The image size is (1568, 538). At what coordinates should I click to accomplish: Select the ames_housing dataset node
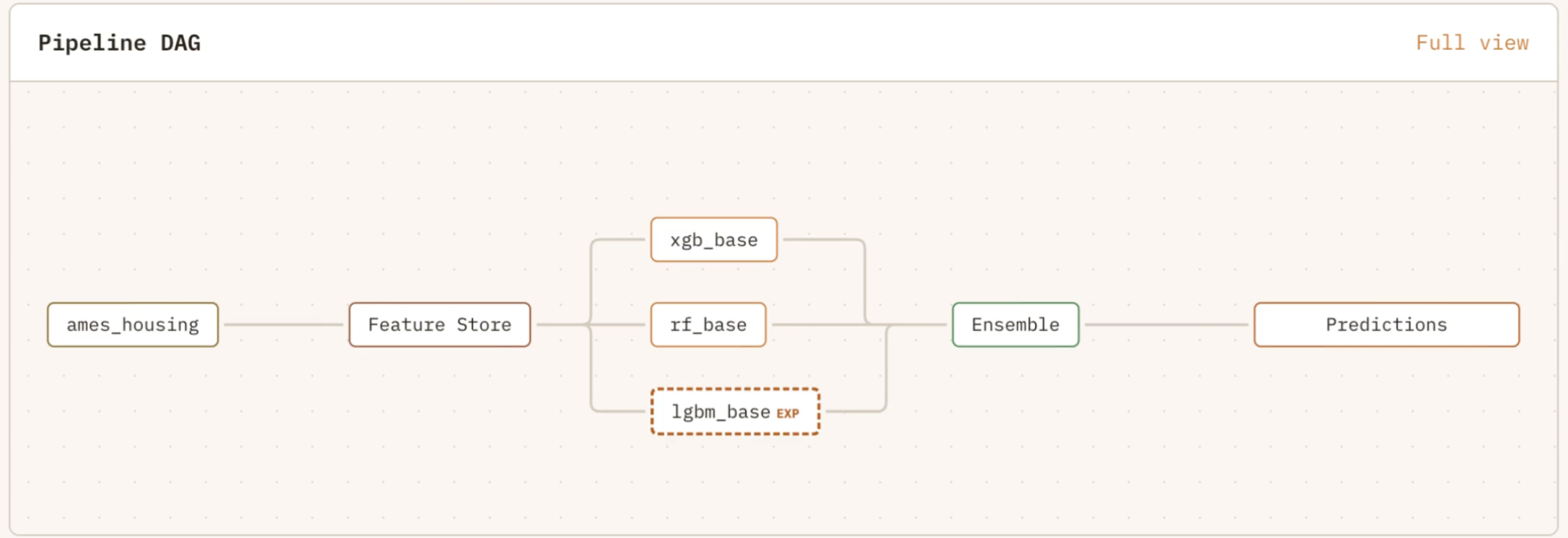[133, 325]
